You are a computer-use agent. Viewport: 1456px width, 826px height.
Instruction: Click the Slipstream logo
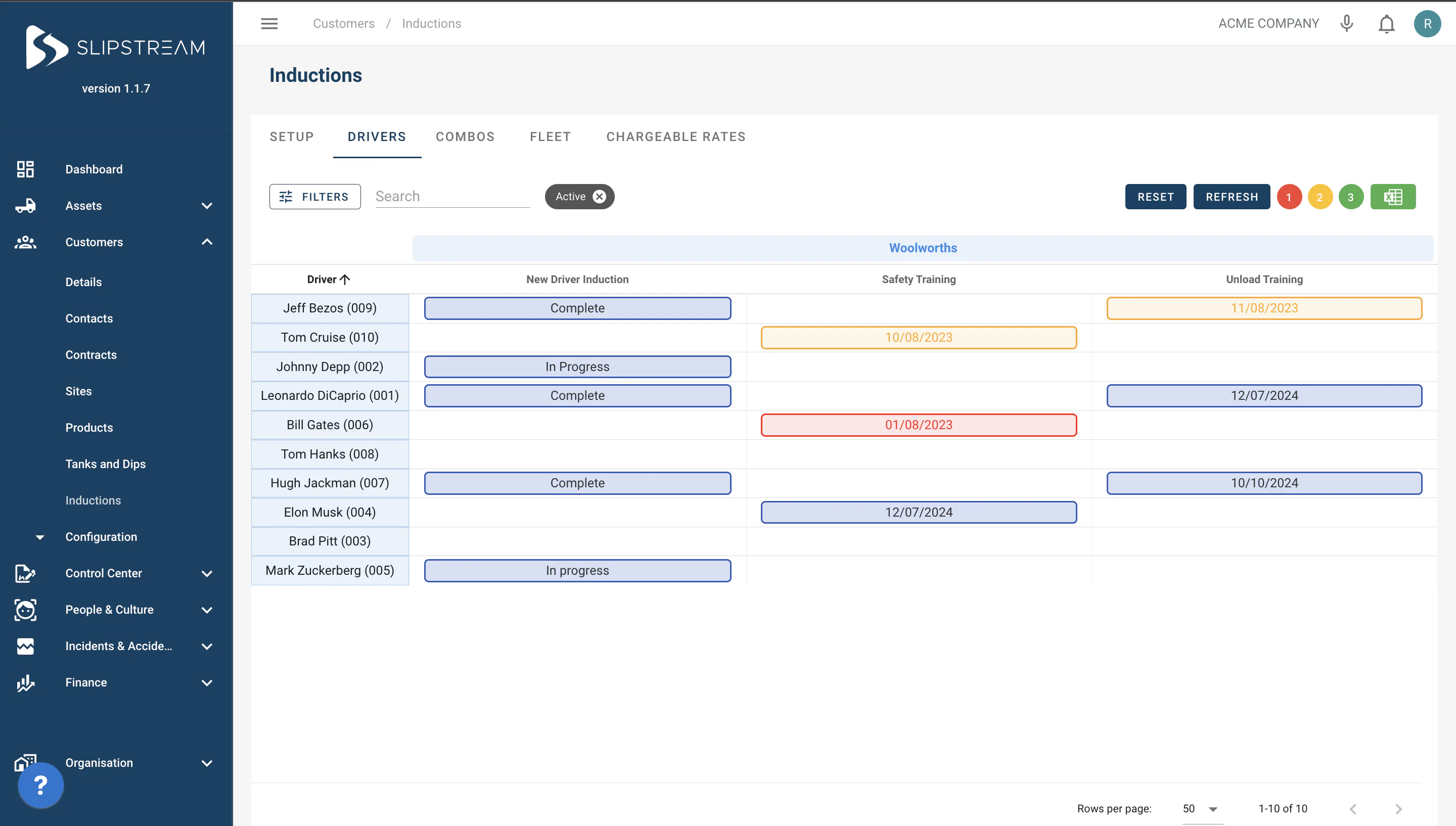[x=116, y=47]
